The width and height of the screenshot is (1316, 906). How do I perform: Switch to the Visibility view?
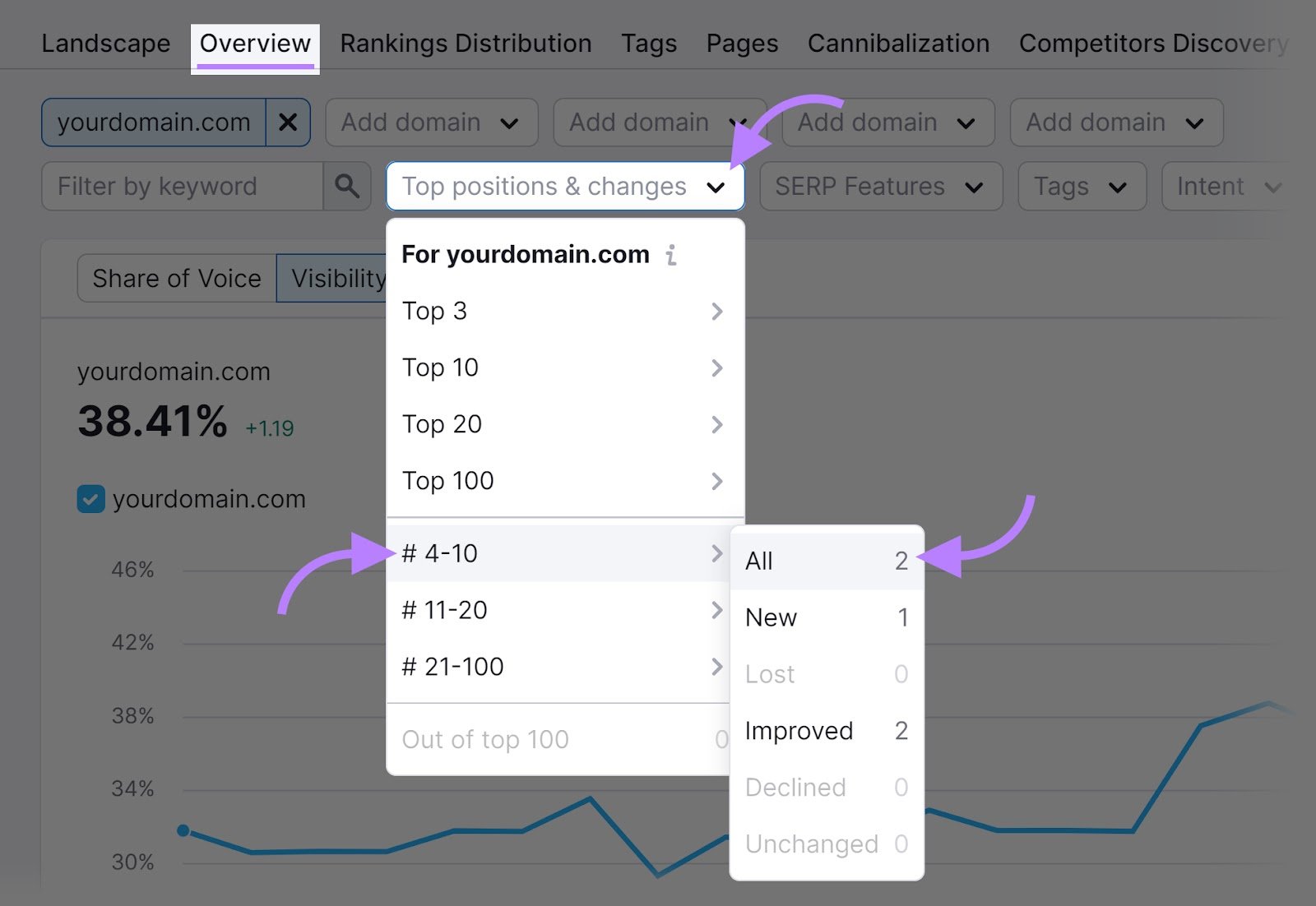click(x=337, y=278)
